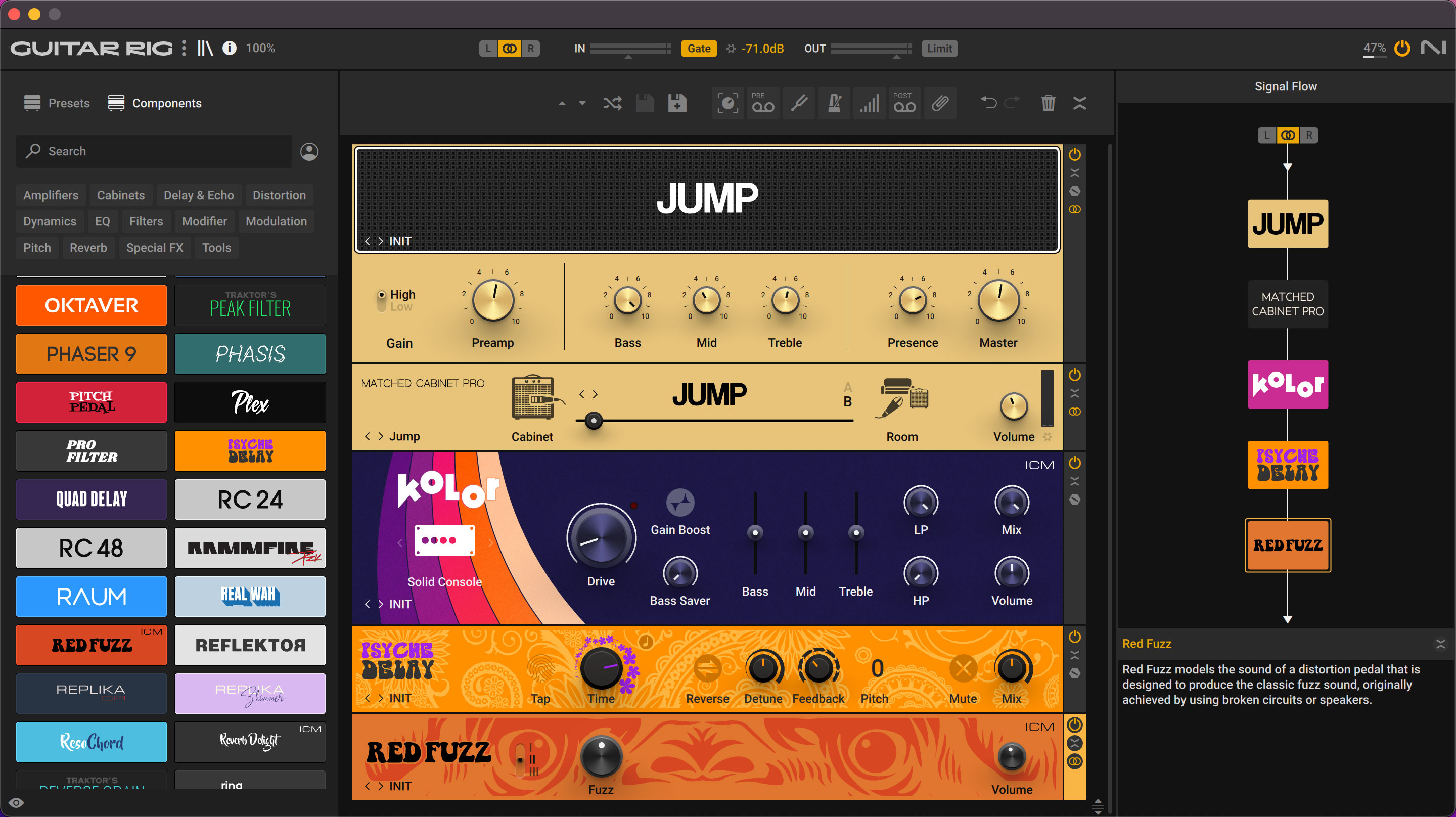This screenshot has height=817, width=1456.
Task: Click the shuffle presets icon
Action: pyautogui.click(x=612, y=104)
